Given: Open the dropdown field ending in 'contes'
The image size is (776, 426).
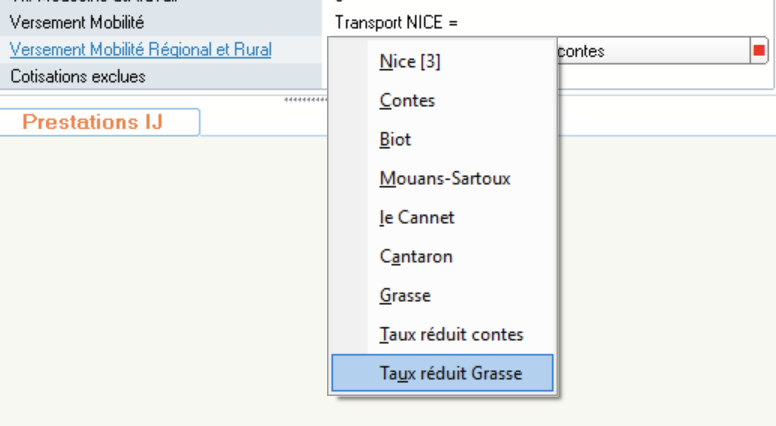Looking at the screenshot, I should (650, 51).
